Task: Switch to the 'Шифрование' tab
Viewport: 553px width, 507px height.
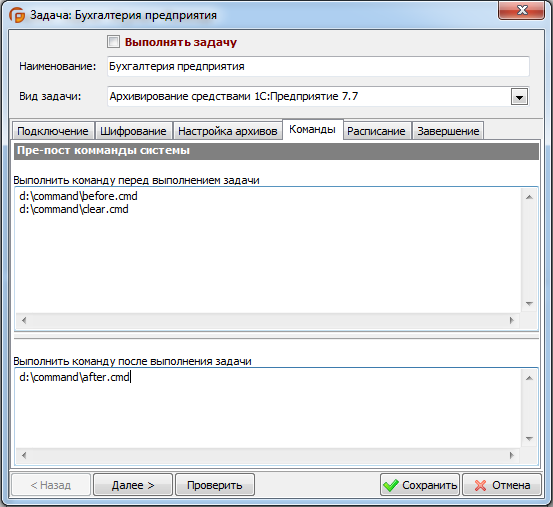Action: click(x=133, y=131)
